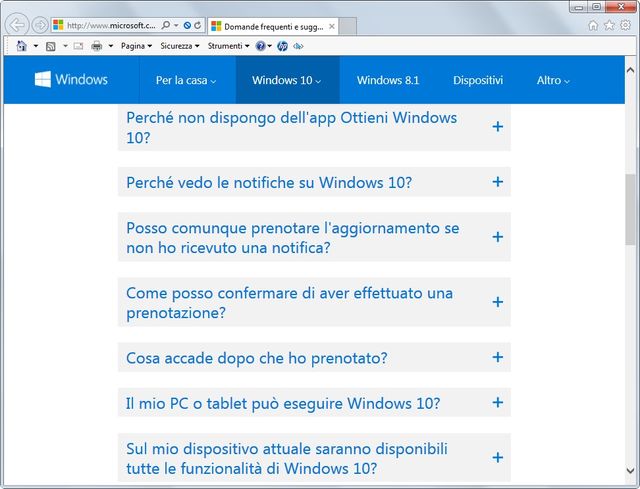Screen dimensions: 640x489
Task: Open a new blank tab
Action: click(x=348, y=27)
